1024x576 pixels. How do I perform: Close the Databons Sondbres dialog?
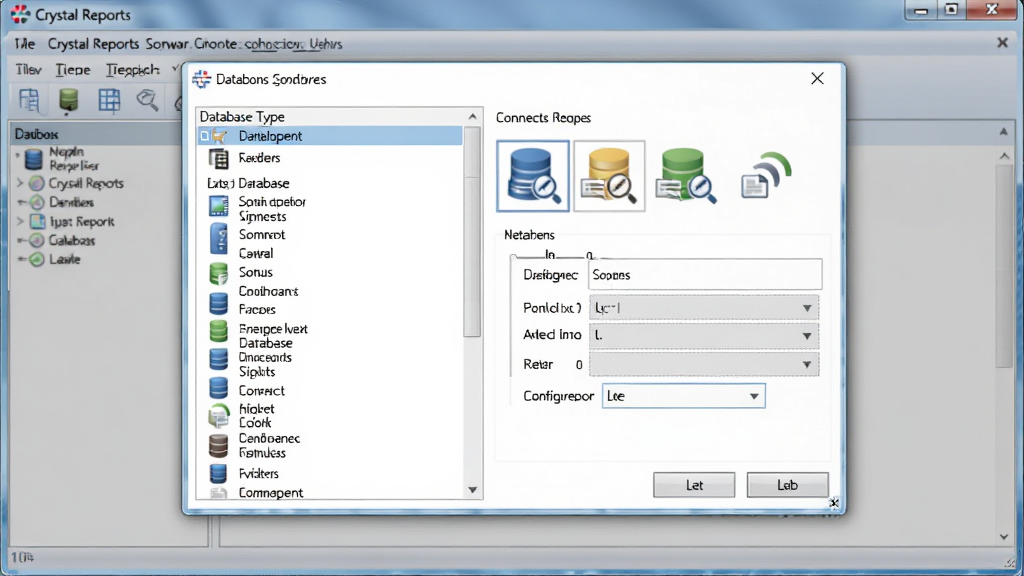(x=817, y=78)
